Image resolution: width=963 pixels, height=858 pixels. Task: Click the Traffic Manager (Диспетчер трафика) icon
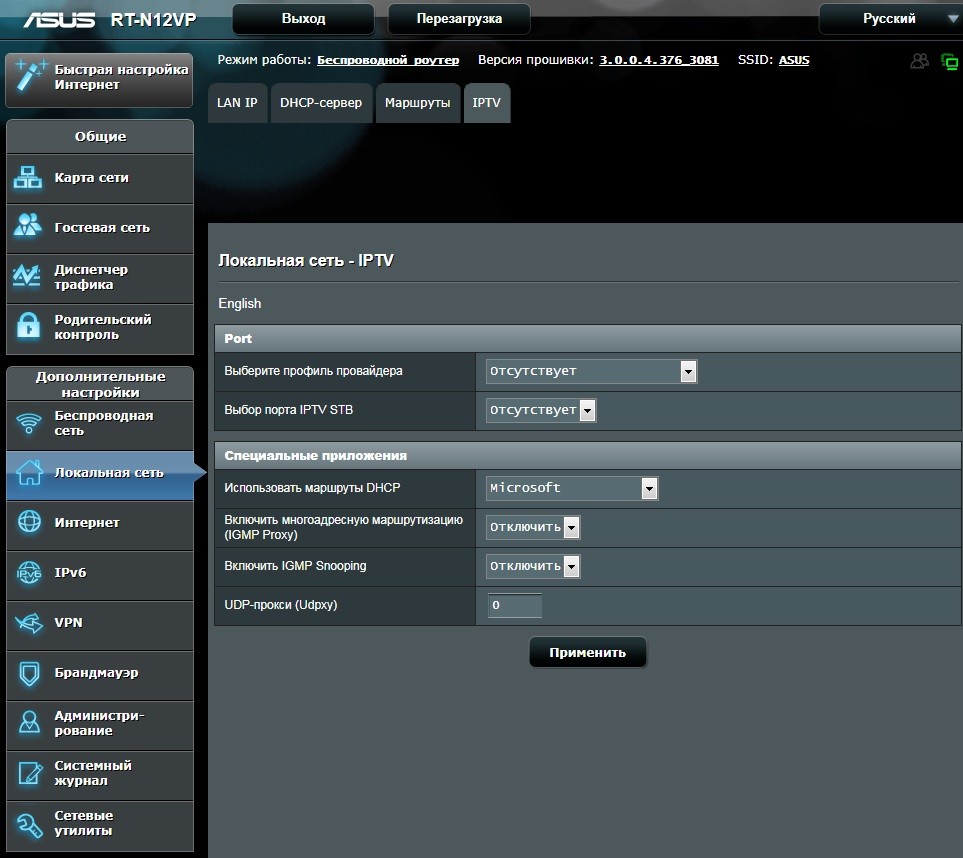29,277
